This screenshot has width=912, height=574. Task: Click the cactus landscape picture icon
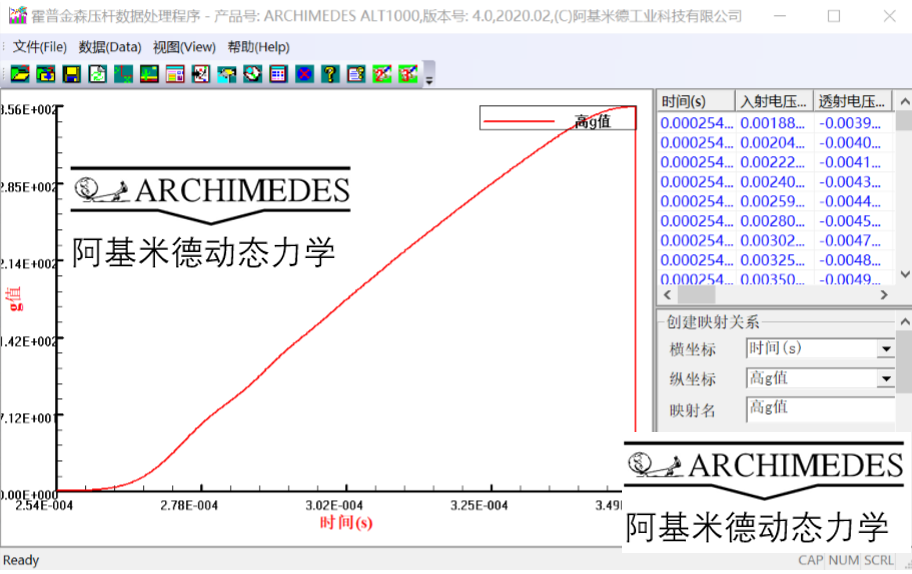click(149, 74)
